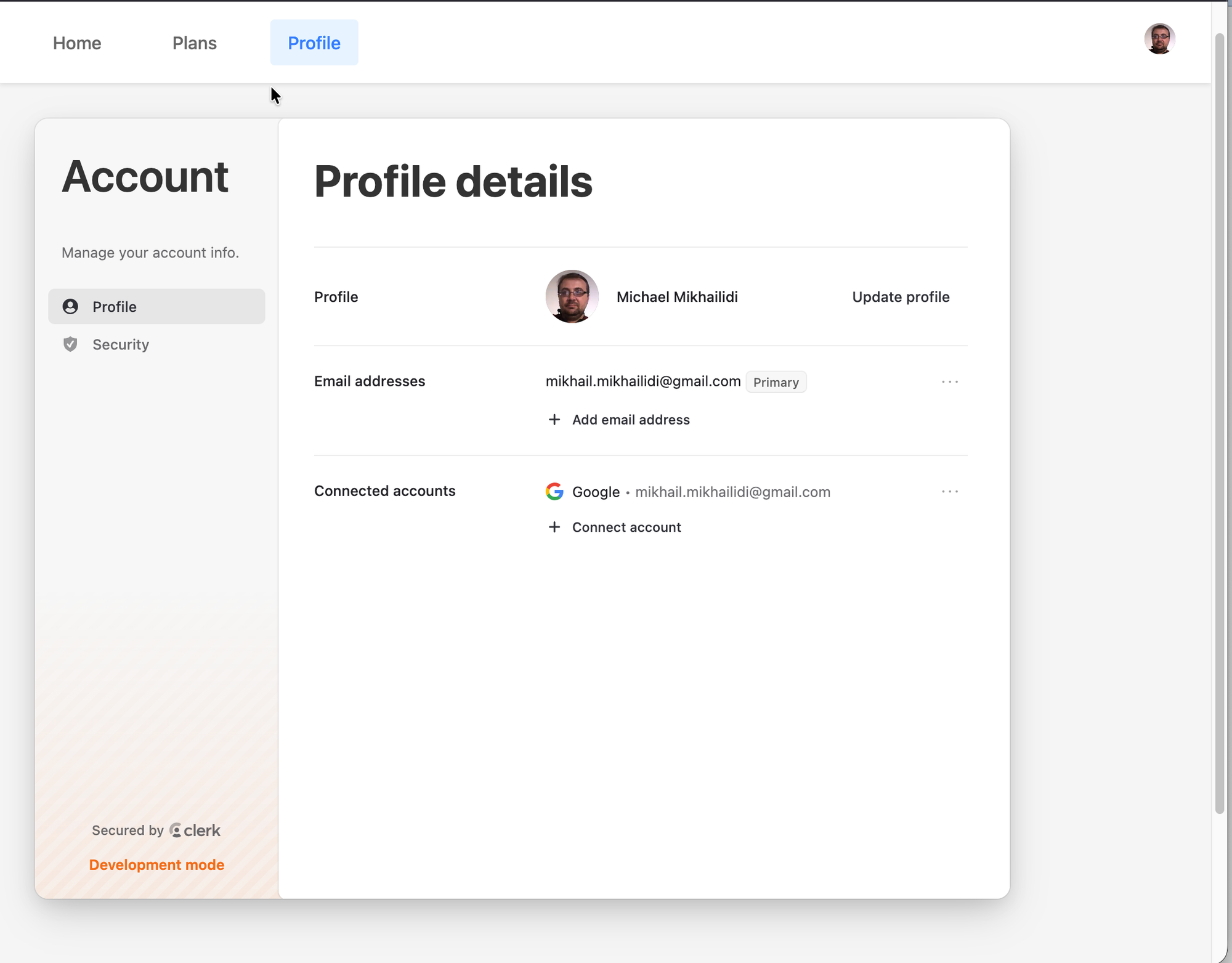Go to the Home navigation tab
Screen dimensions: 1232x963
point(77,43)
